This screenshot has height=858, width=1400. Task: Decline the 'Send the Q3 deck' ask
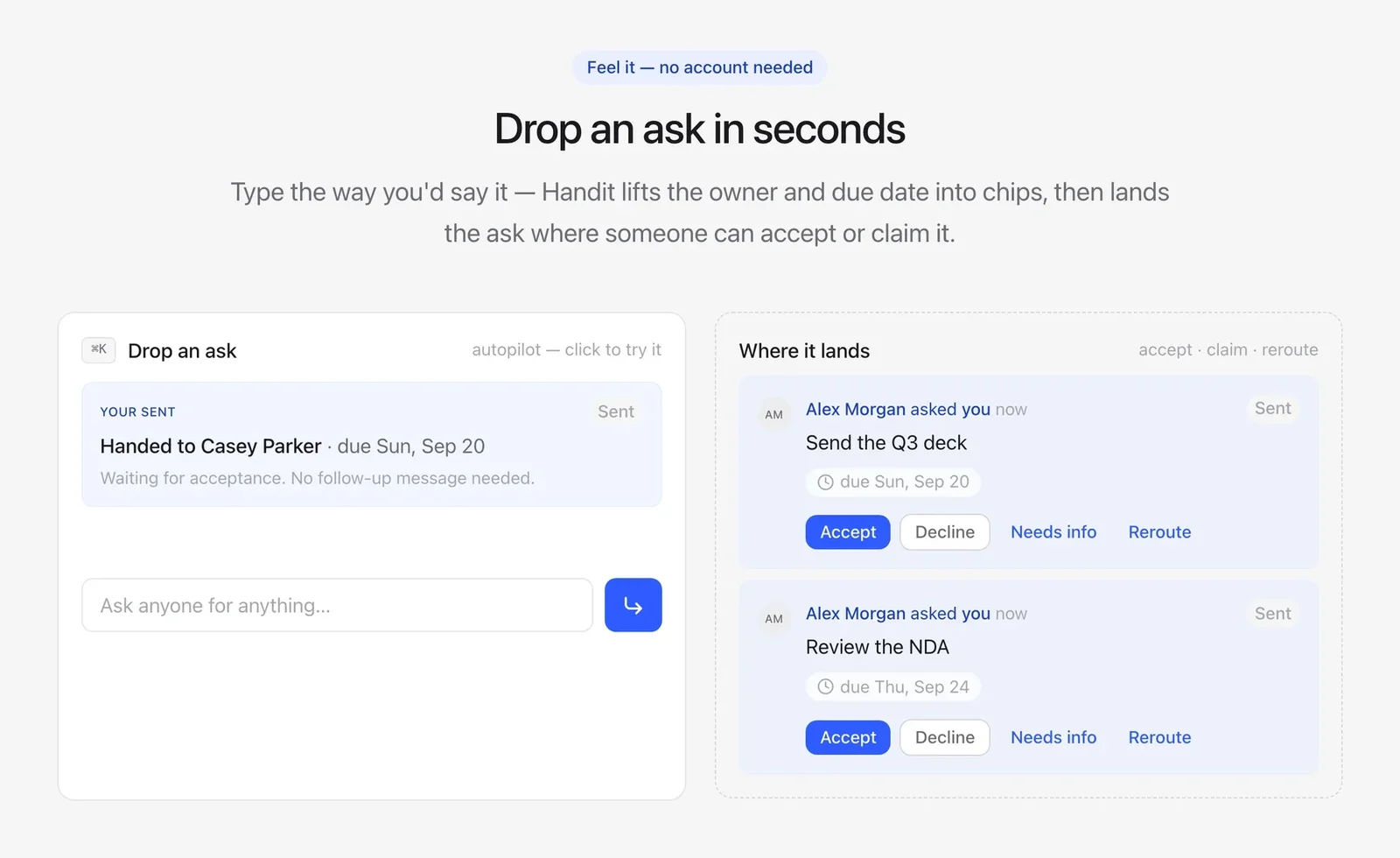click(945, 532)
